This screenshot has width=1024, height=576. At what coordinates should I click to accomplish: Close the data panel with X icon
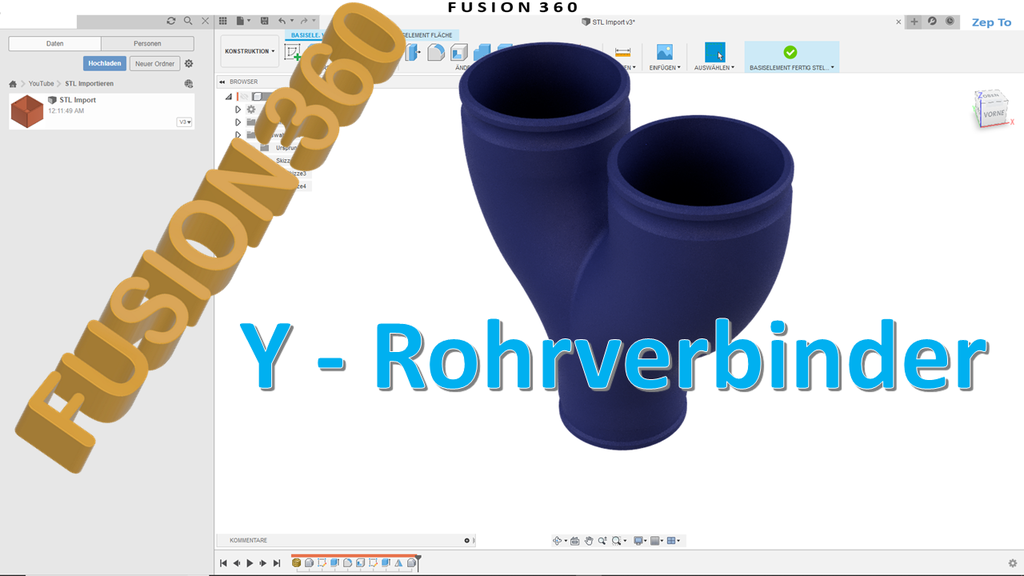[205, 21]
